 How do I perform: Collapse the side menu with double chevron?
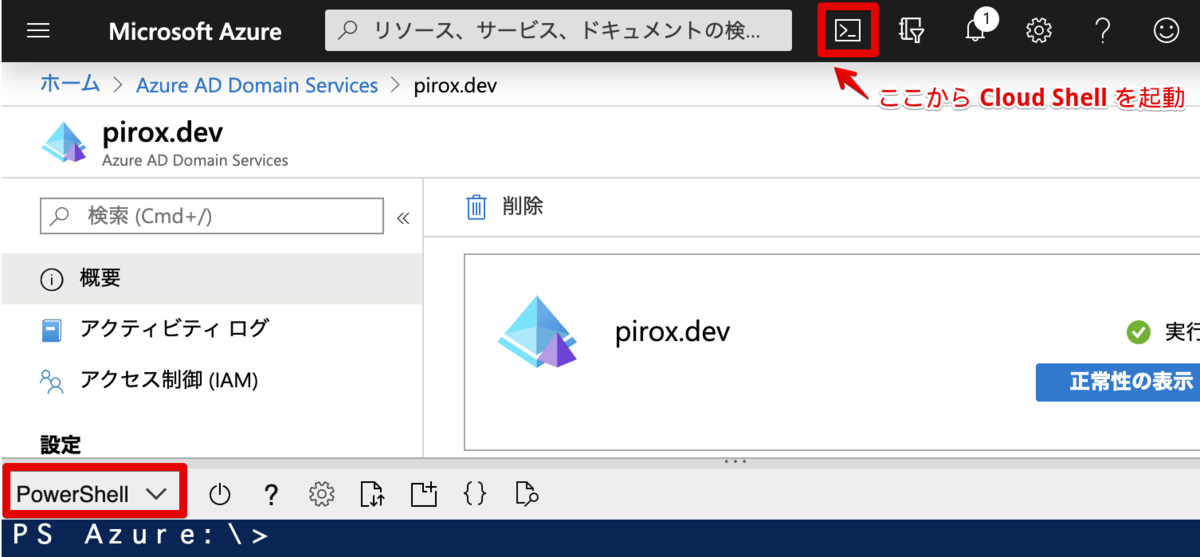click(x=403, y=217)
